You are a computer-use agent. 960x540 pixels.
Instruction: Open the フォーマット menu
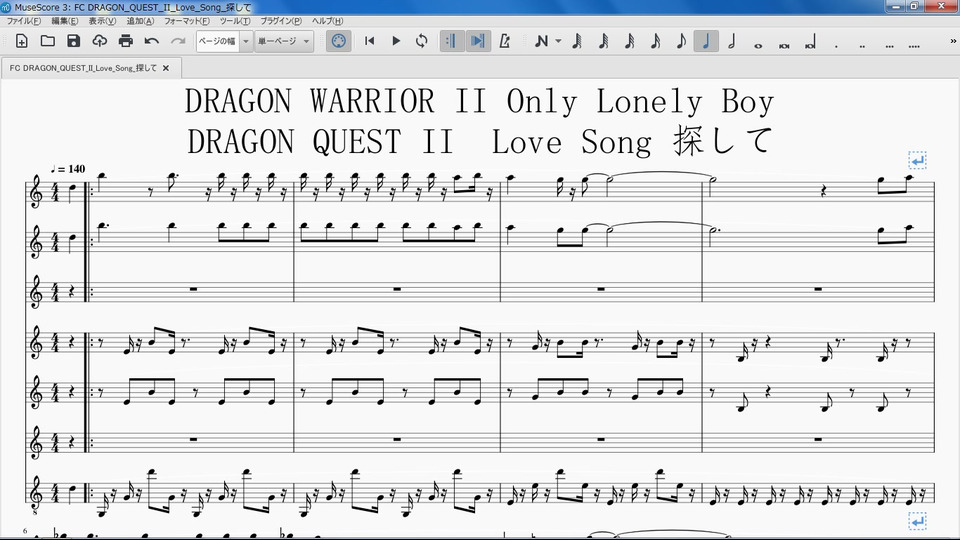(x=186, y=21)
